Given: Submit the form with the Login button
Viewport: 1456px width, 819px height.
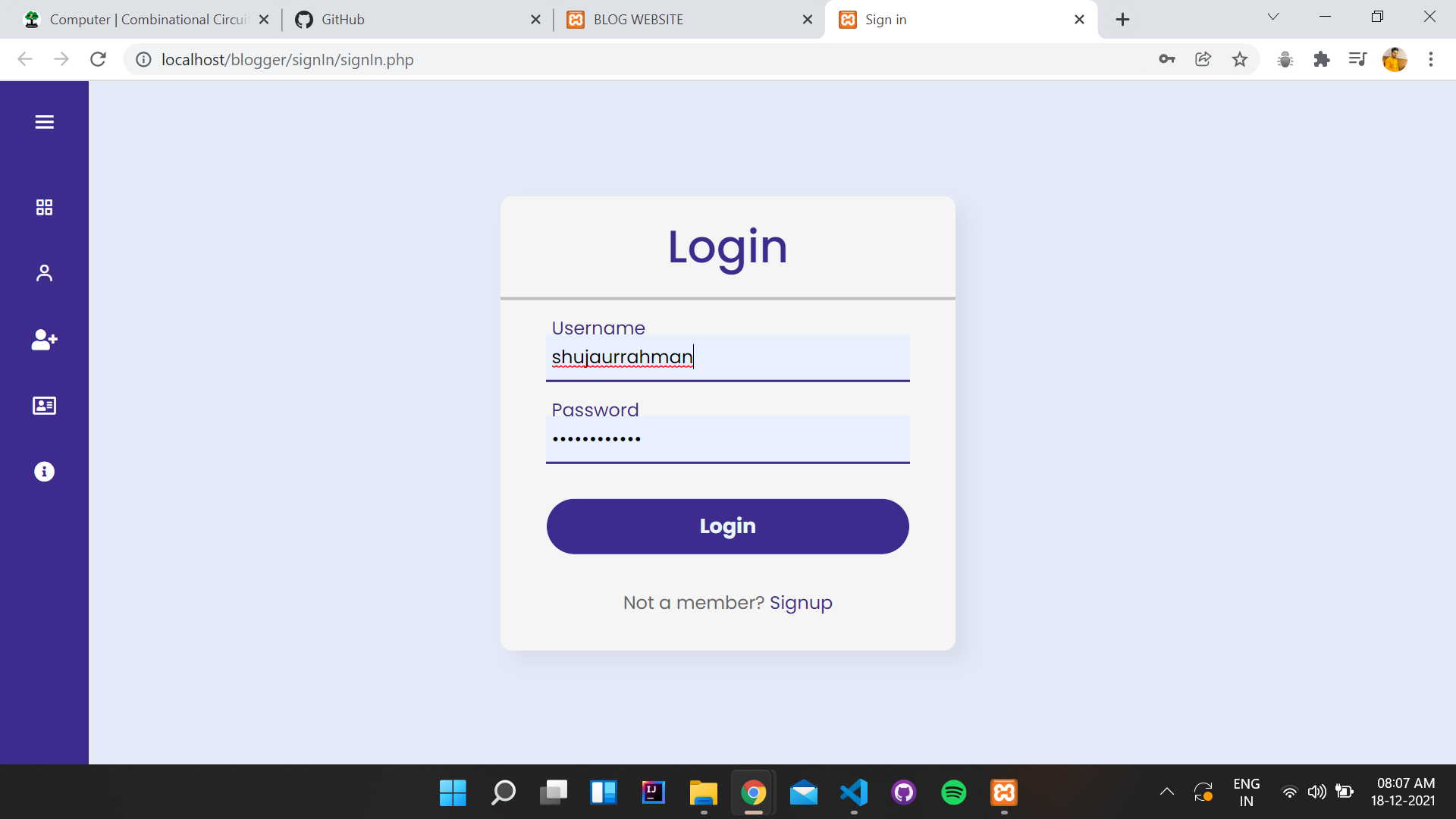Looking at the screenshot, I should (728, 526).
